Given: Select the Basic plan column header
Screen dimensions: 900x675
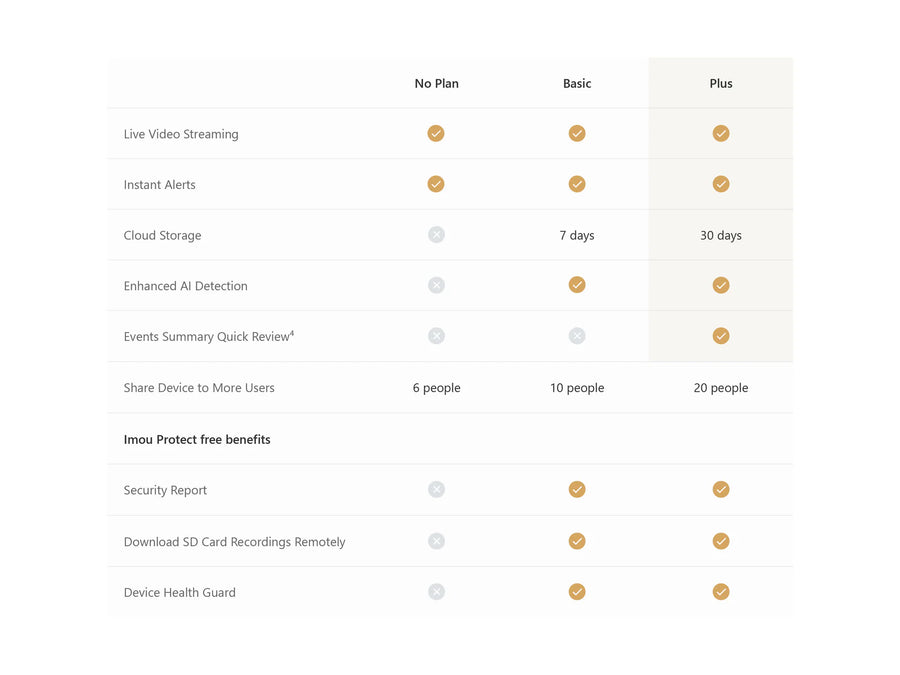Looking at the screenshot, I should 577,84.
